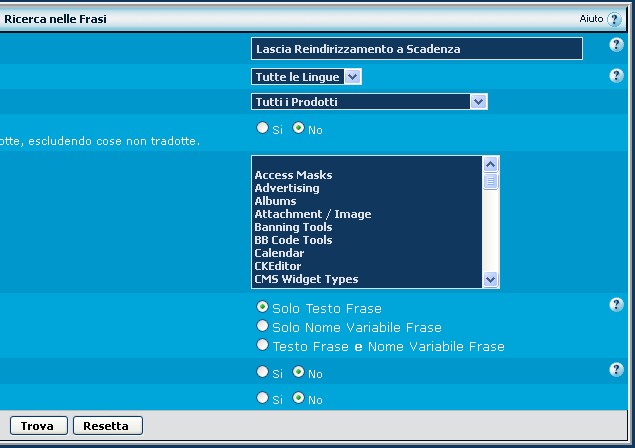Click the search text input field
635x448 pixels.
pyautogui.click(x=416, y=48)
